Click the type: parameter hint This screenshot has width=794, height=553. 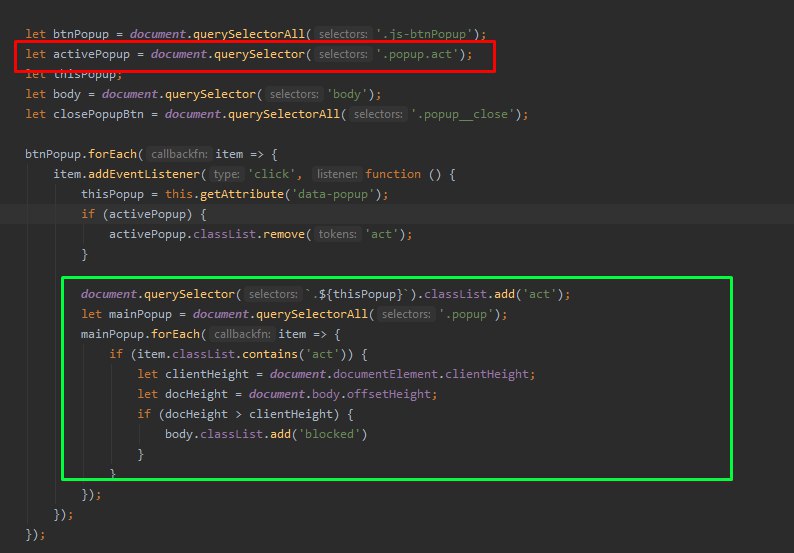[226, 174]
